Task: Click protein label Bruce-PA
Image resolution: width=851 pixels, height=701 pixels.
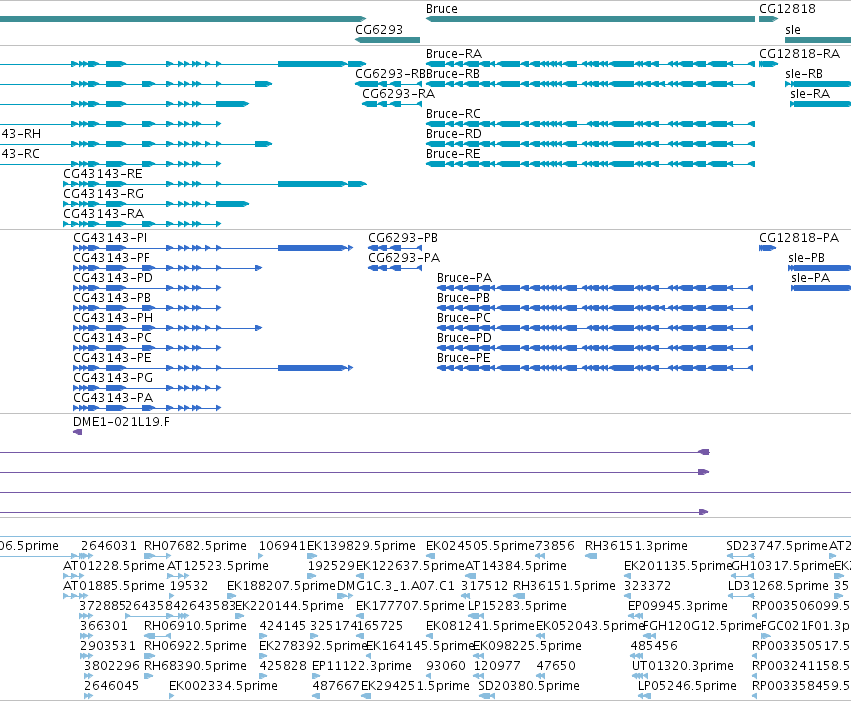Action: pyautogui.click(x=464, y=278)
